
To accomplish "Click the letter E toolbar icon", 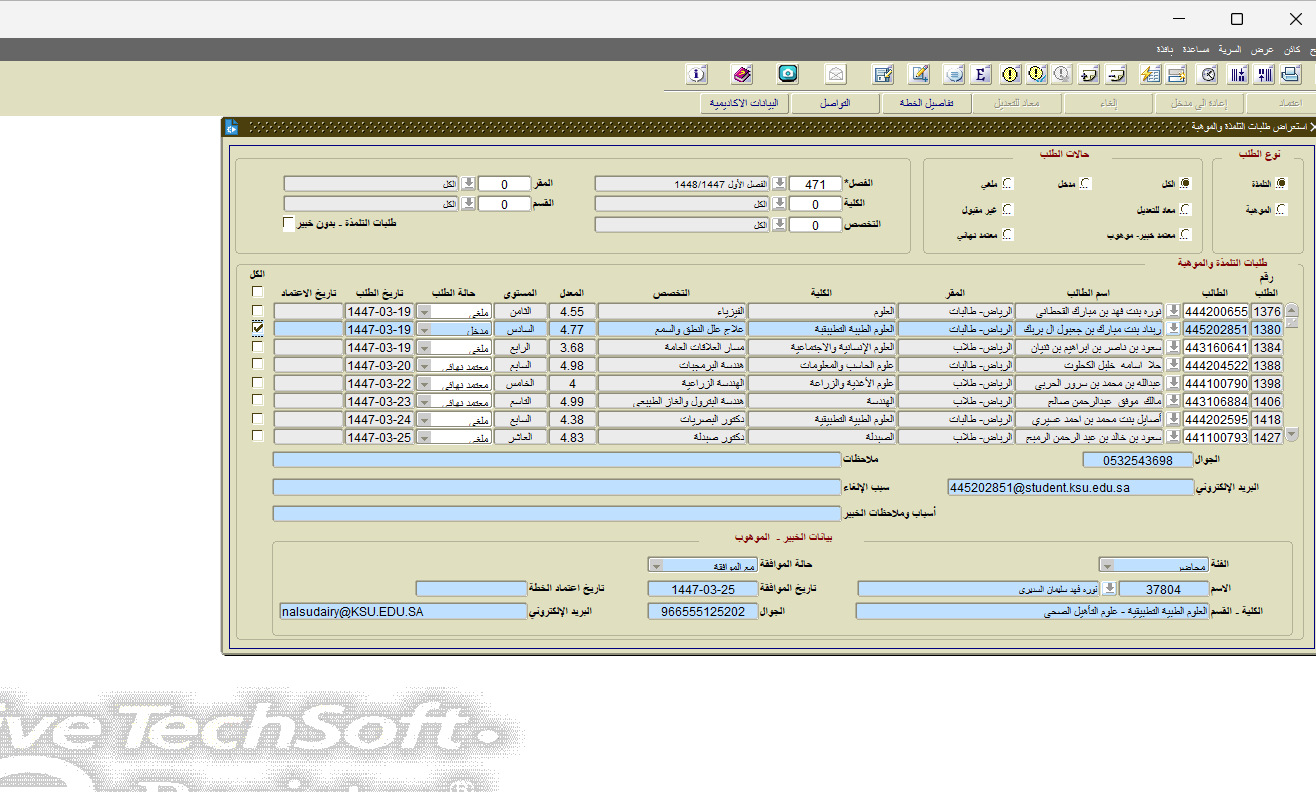I will 981,74.
